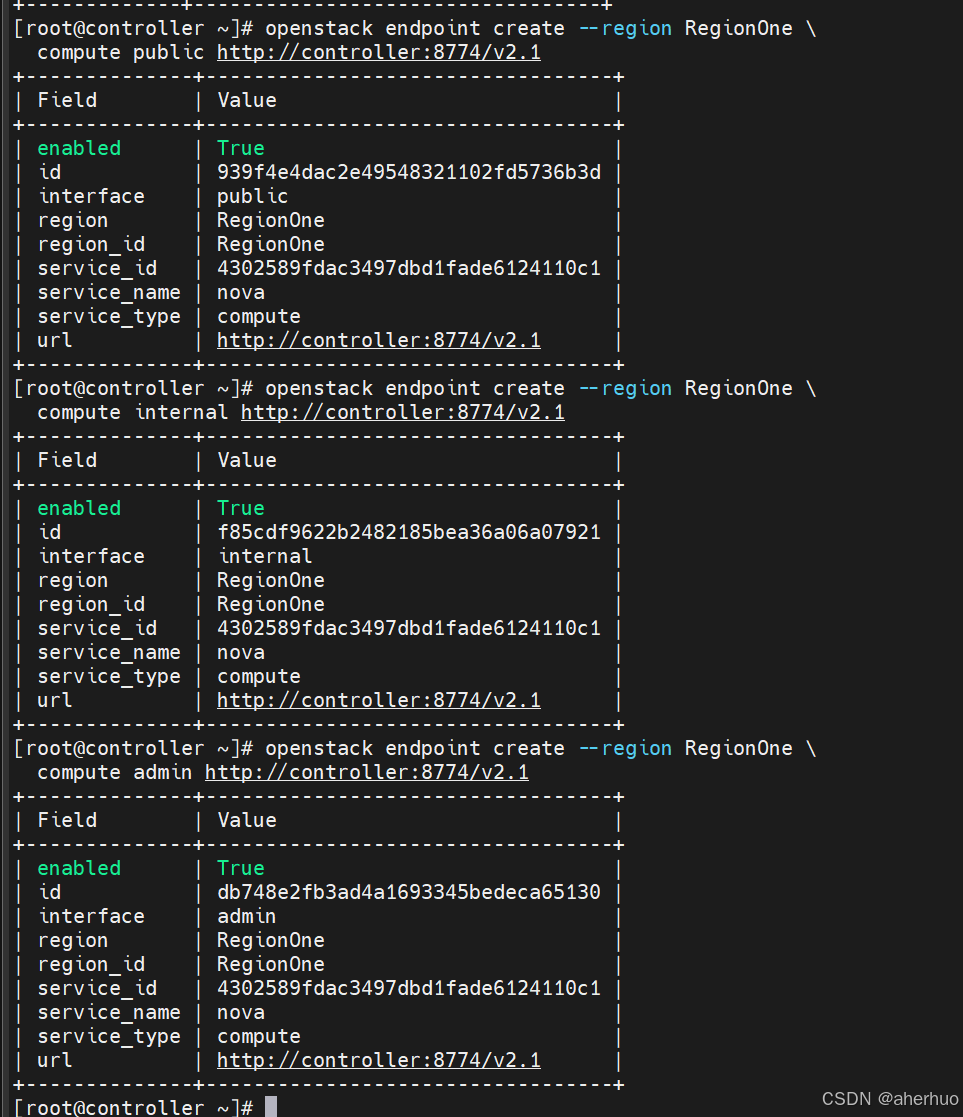Click service_id value in the admin endpoint table
The height and width of the screenshot is (1117, 963).
coord(409,988)
